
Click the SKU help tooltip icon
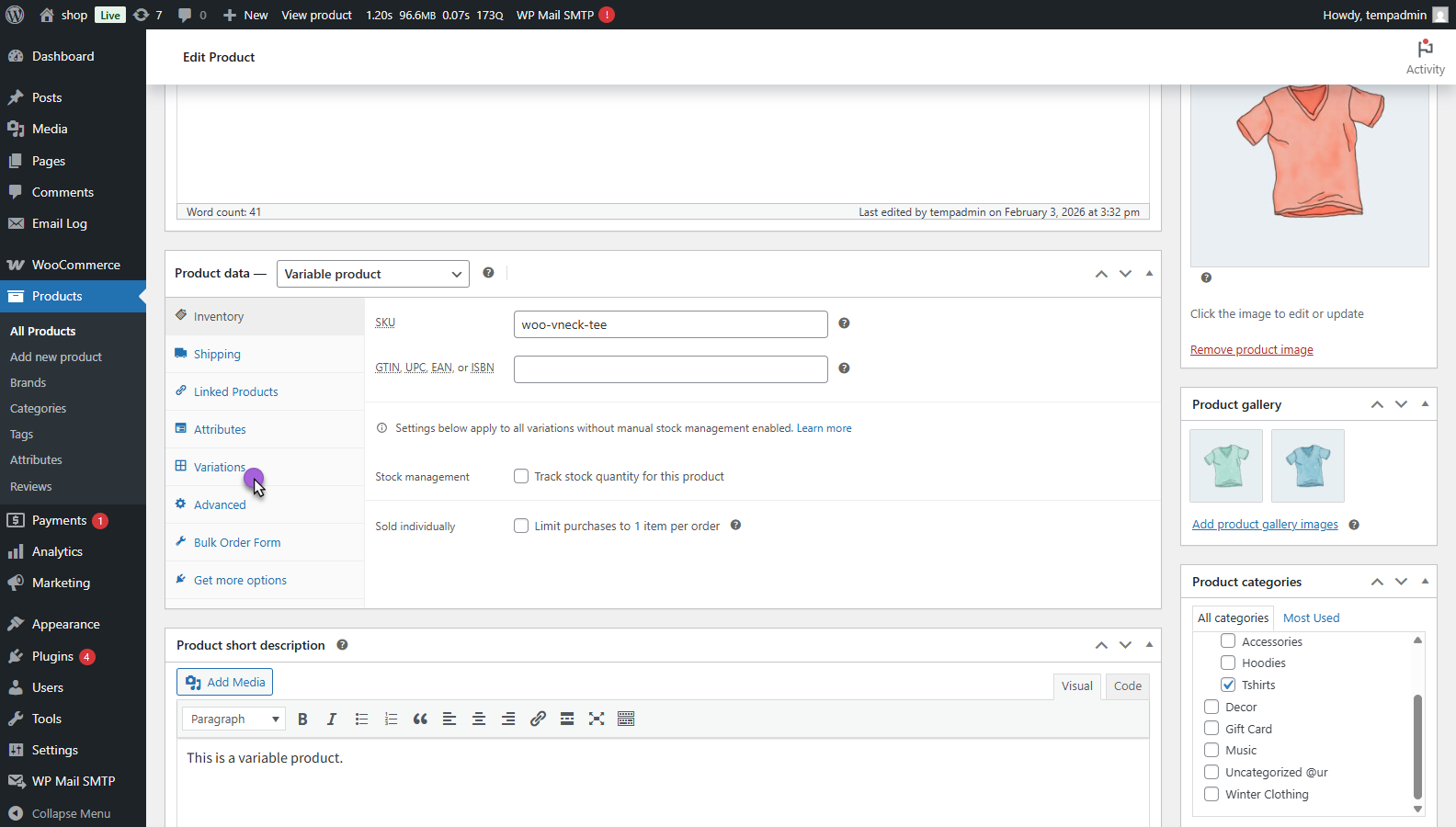[x=844, y=323]
